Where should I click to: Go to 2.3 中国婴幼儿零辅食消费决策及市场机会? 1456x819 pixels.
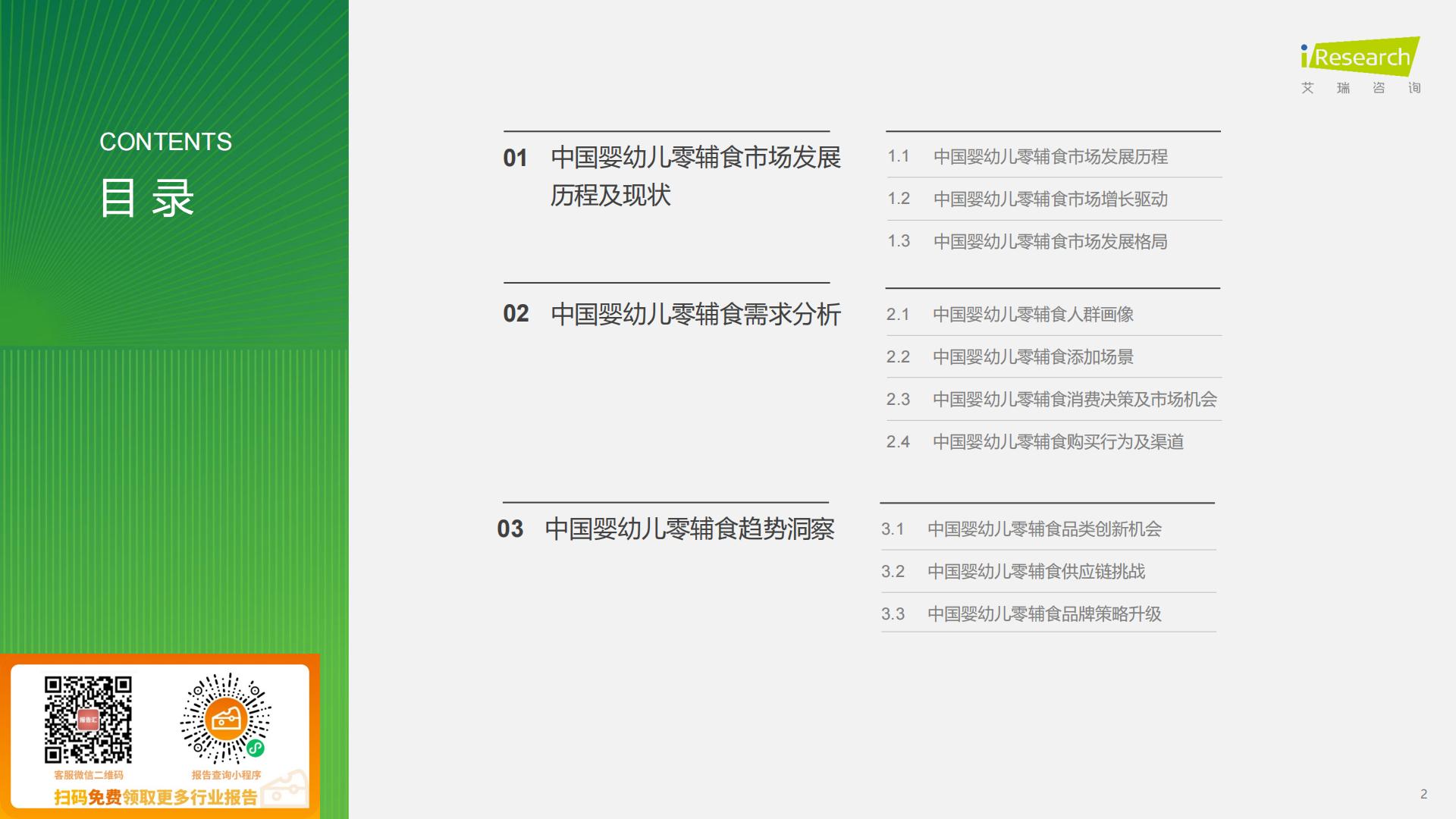[x=1052, y=399]
